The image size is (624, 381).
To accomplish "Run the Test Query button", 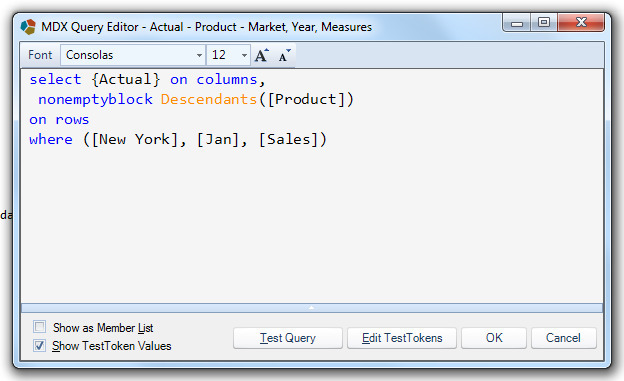I will pos(288,338).
